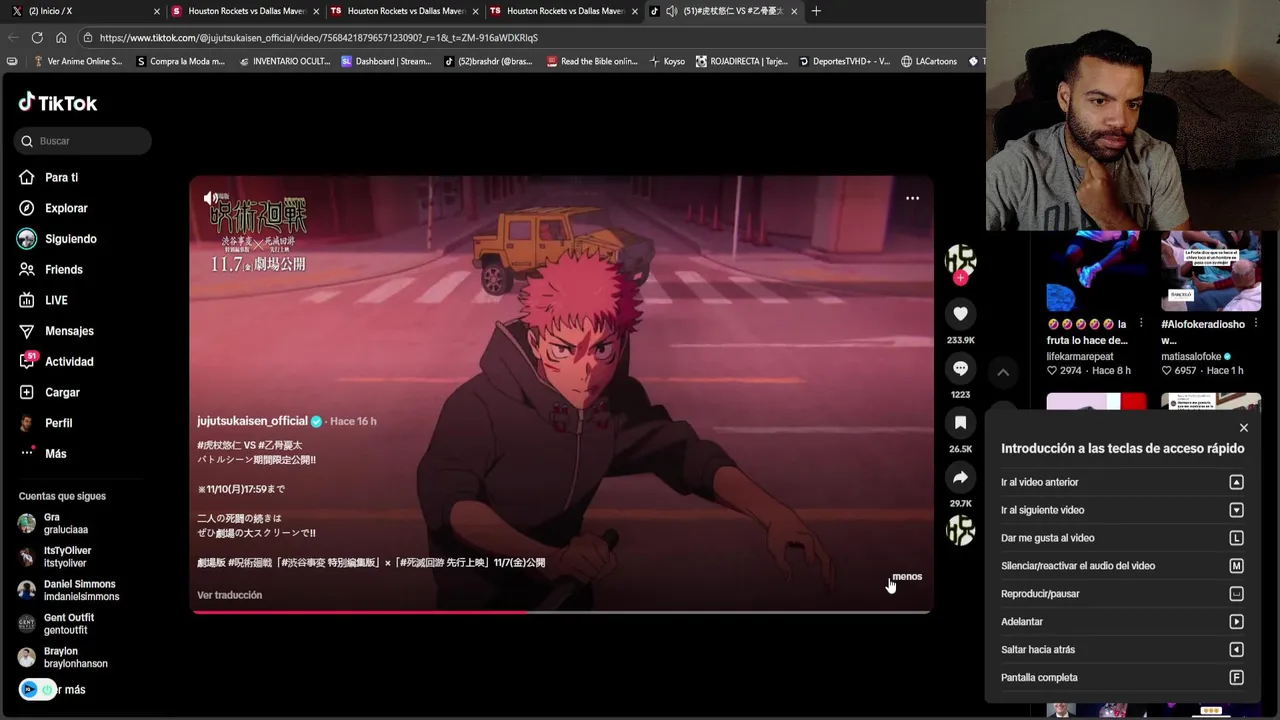Switch to the TikTok browser tab
Screen dimensions: 1280x720
(x=722, y=11)
